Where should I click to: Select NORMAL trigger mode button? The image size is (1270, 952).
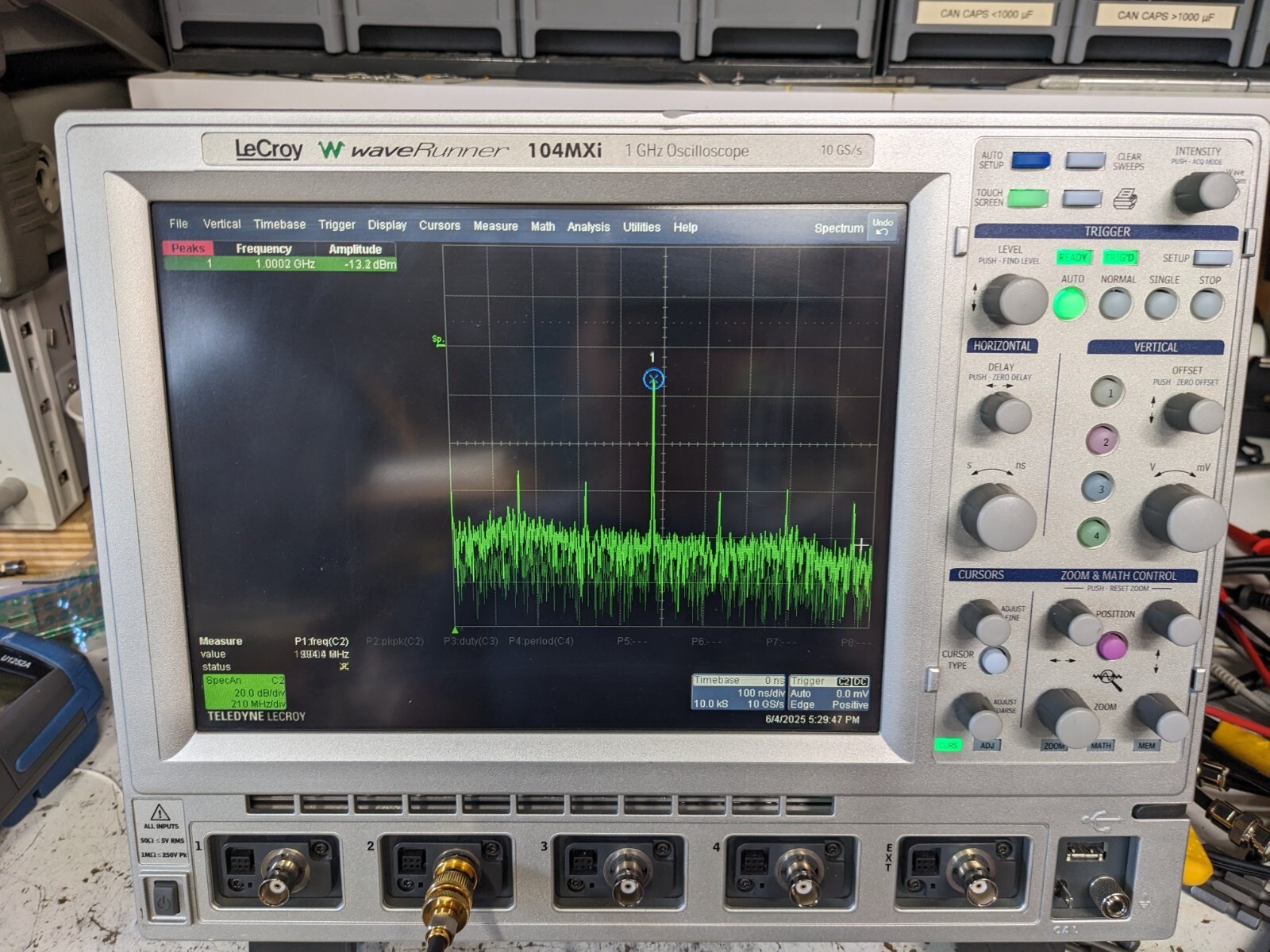1115,304
